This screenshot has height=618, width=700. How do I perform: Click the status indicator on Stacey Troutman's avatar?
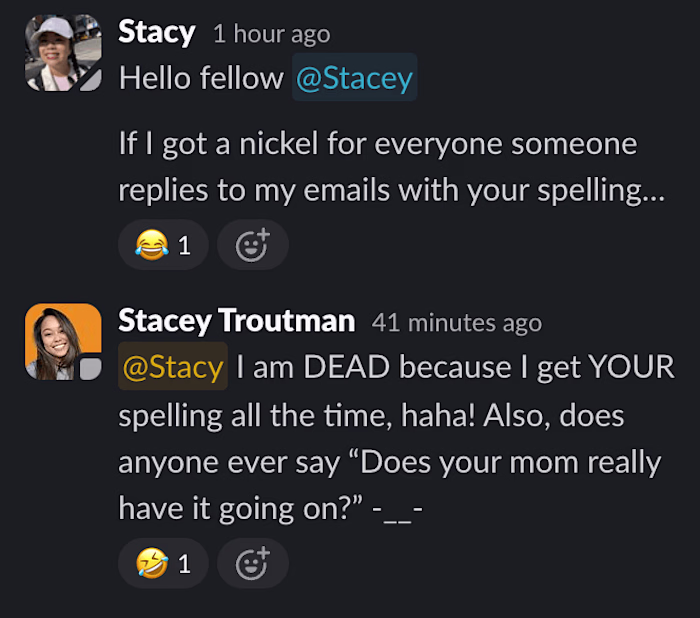click(91, 369)
